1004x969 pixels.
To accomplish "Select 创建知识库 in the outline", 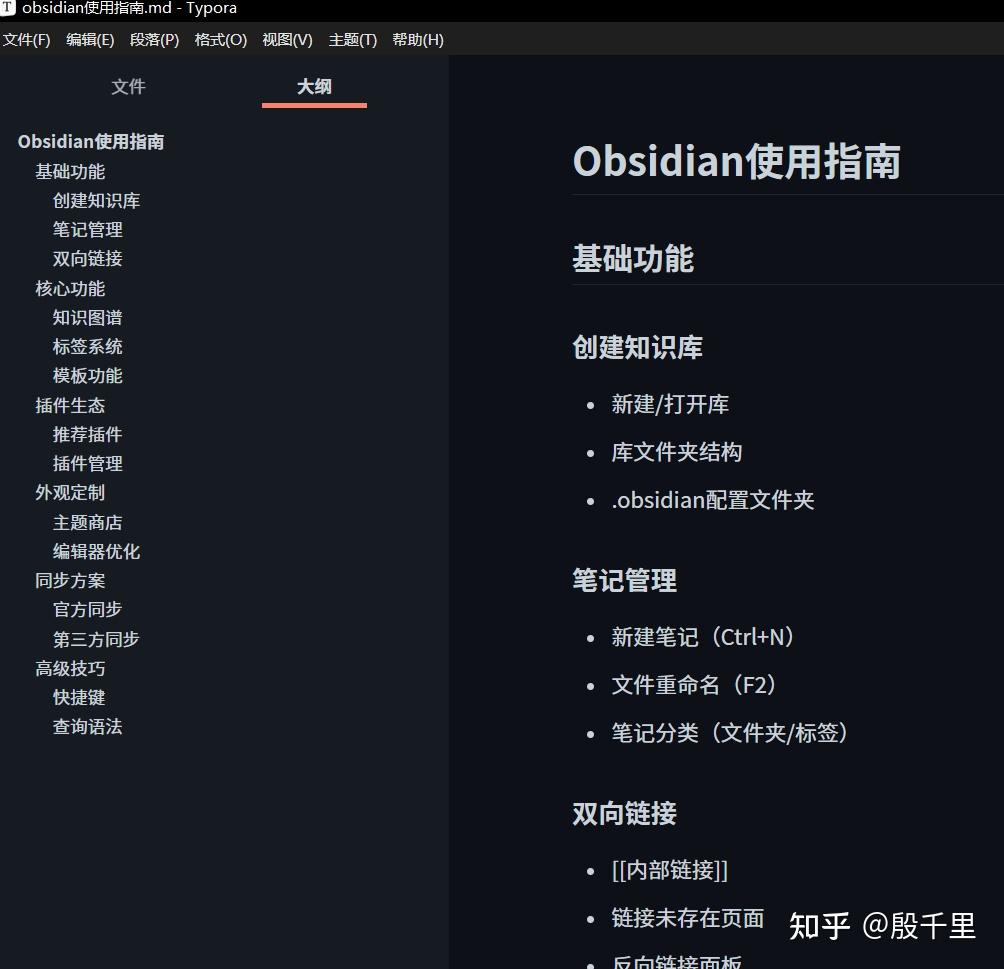I will pos(95,200).
